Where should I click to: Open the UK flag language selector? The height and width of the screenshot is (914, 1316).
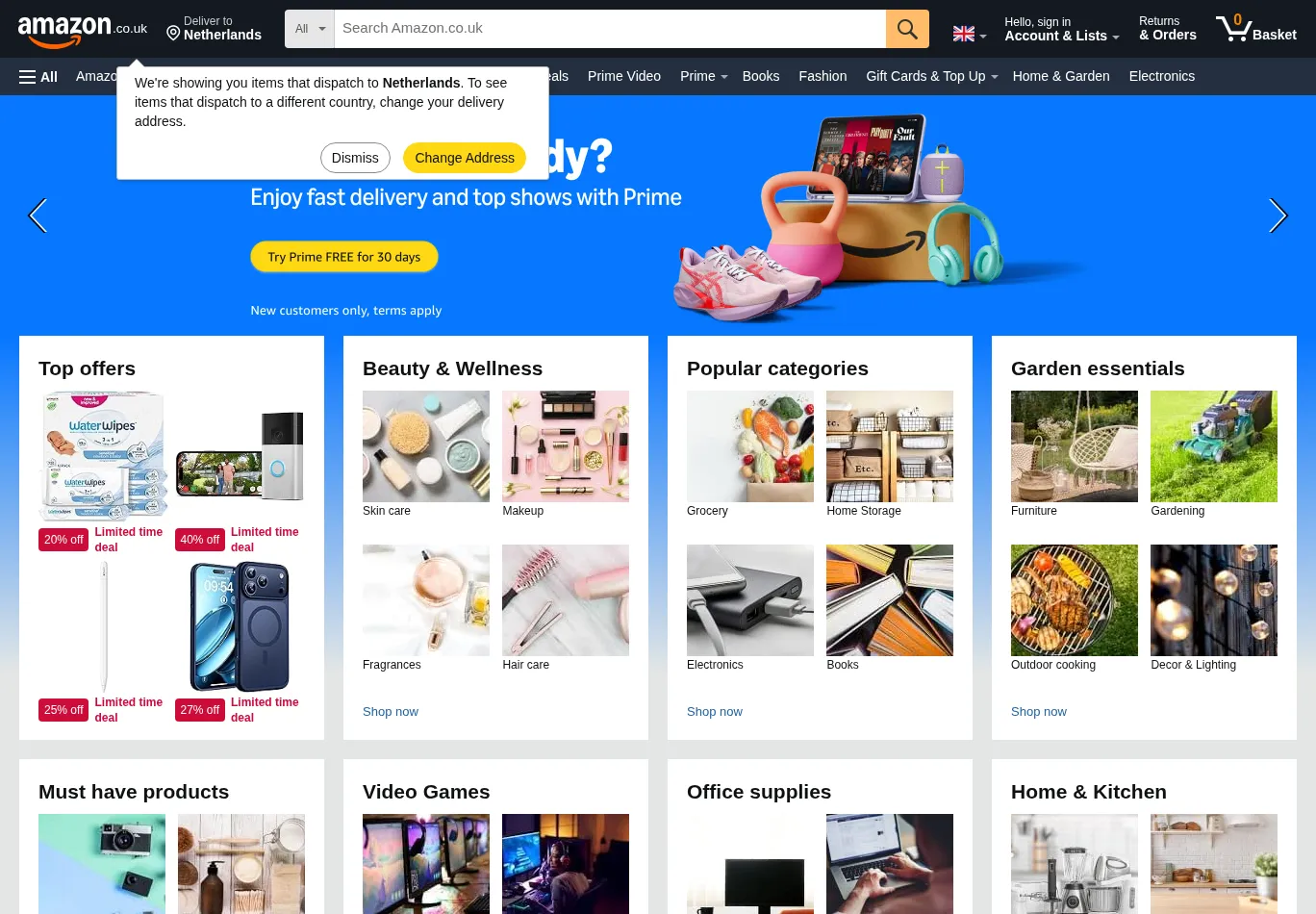pos(970,35)
